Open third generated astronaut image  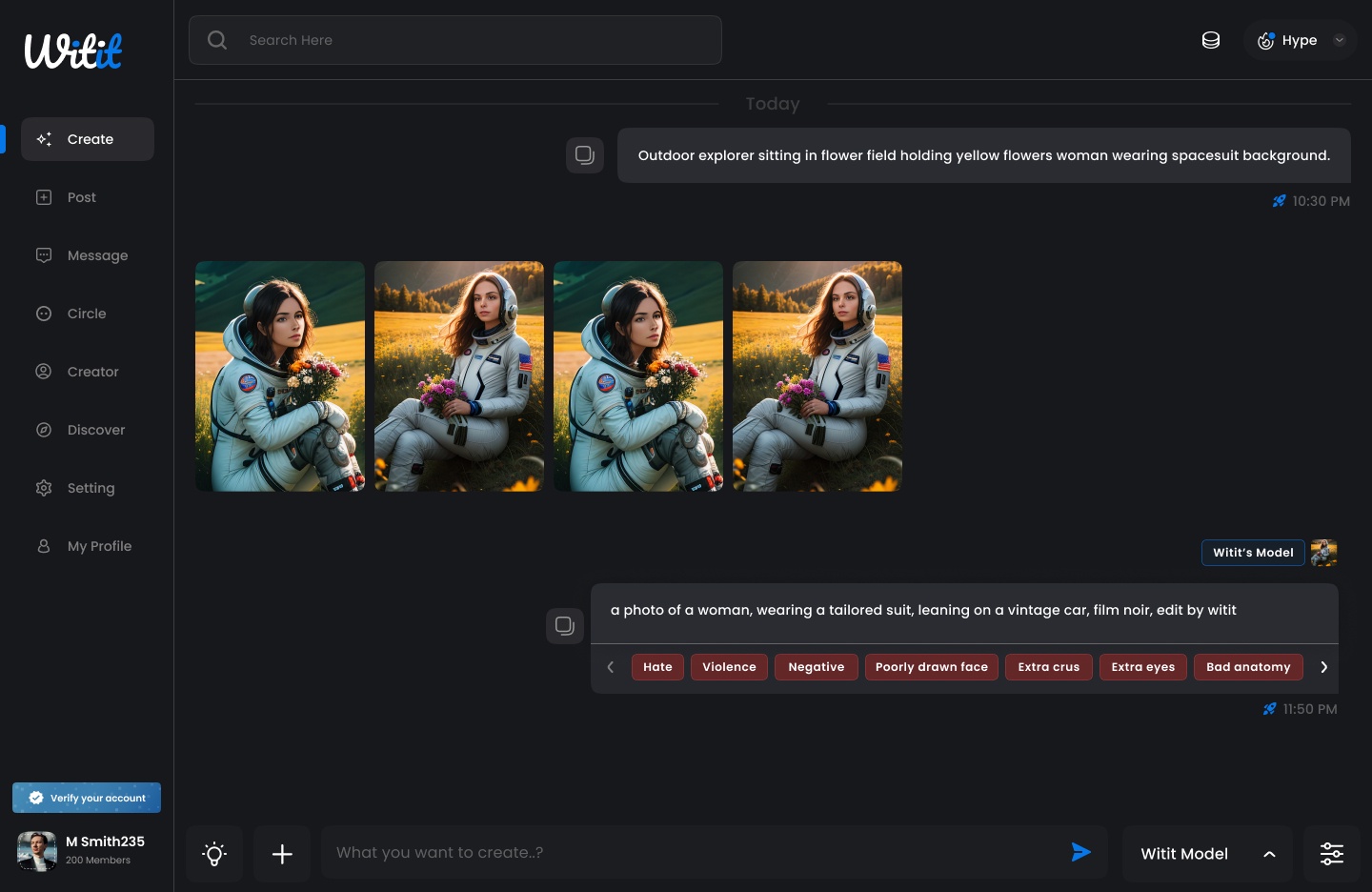pos(638,376)
